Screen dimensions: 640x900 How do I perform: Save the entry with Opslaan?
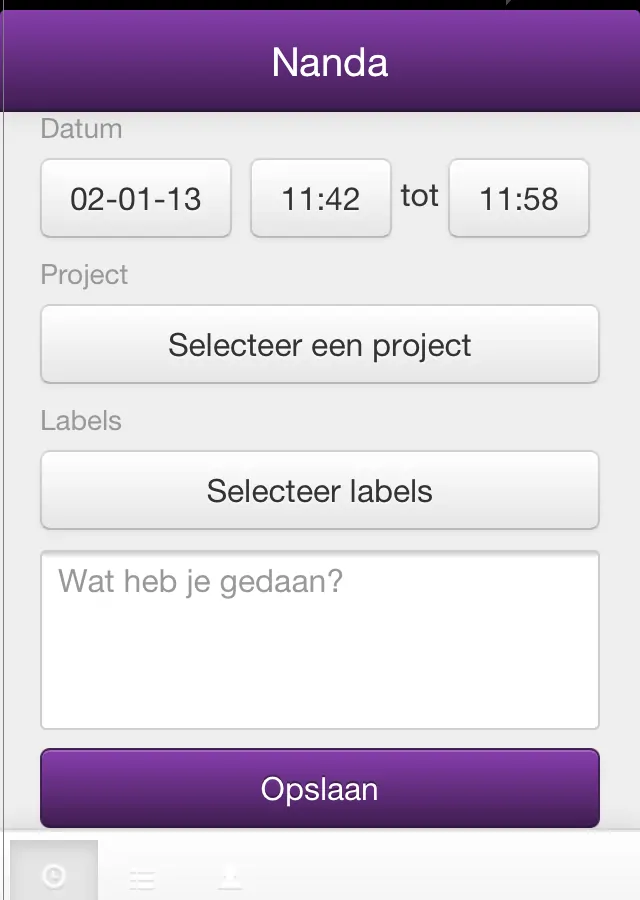click(x=320, y=788)
